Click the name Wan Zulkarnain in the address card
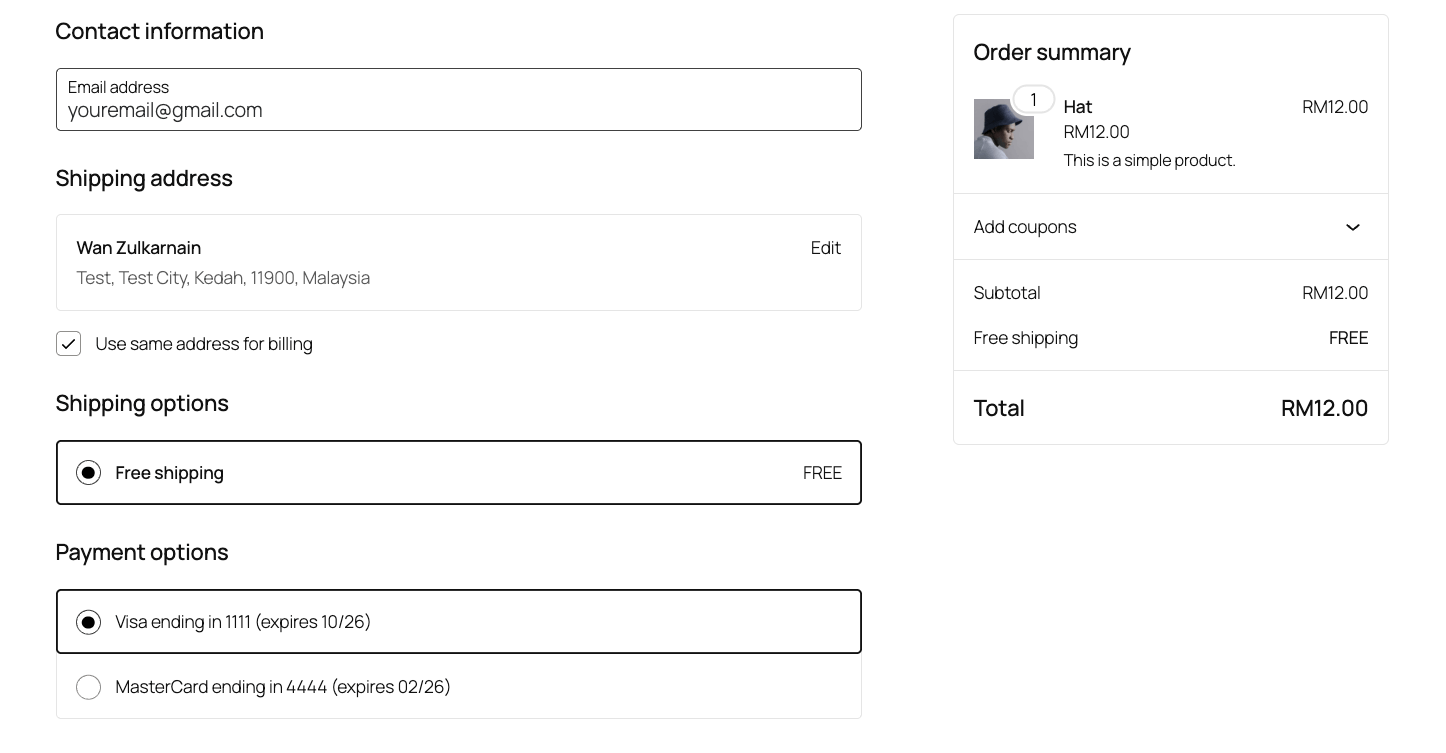1446x753 pixels. (139, 248)
